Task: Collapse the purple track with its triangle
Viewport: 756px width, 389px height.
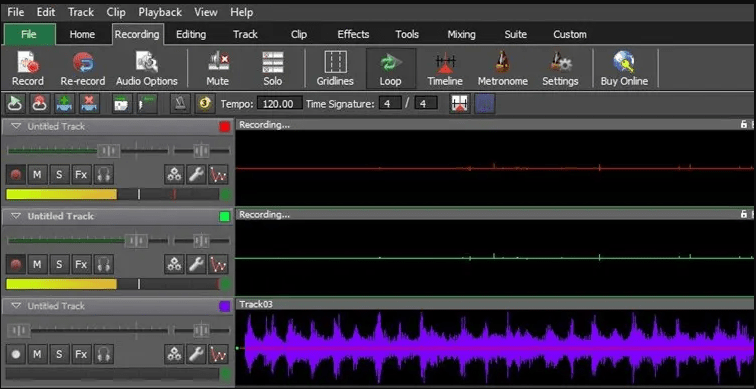Action: (16, 306)
